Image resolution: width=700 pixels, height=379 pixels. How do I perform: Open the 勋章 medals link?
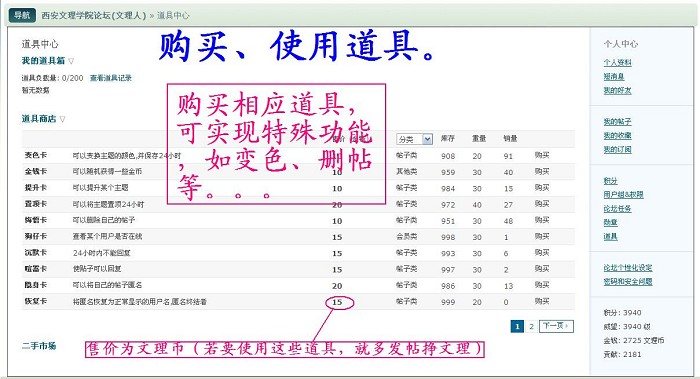click(x=610, y=222)
